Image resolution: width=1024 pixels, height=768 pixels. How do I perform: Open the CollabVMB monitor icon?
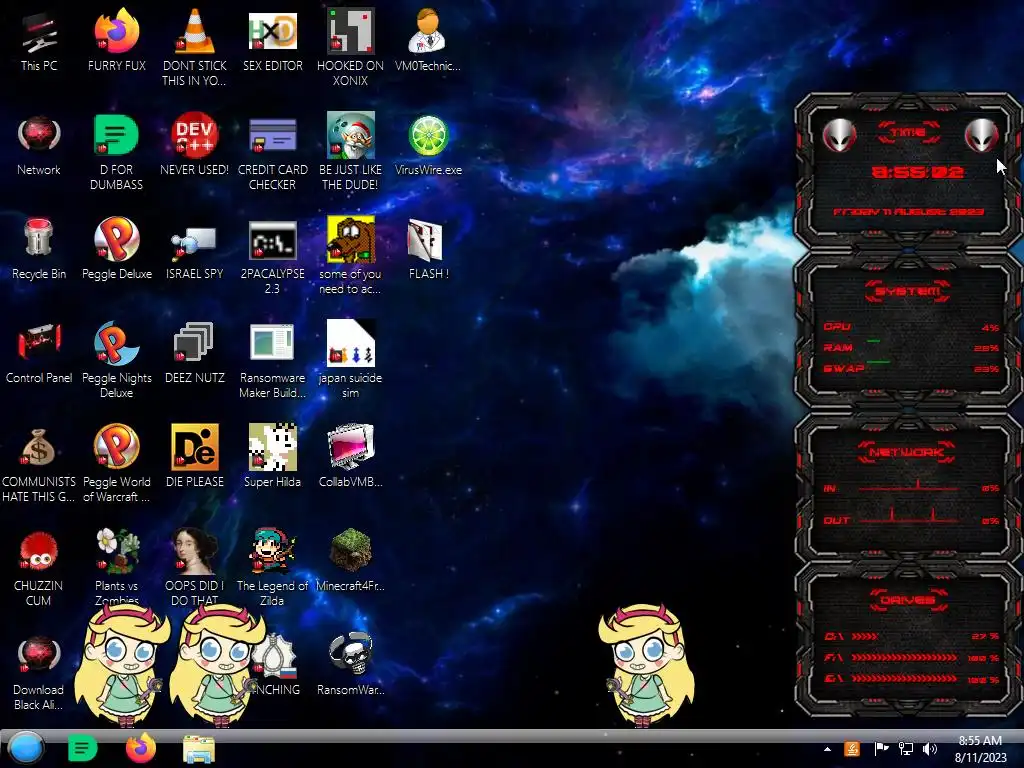350,456
